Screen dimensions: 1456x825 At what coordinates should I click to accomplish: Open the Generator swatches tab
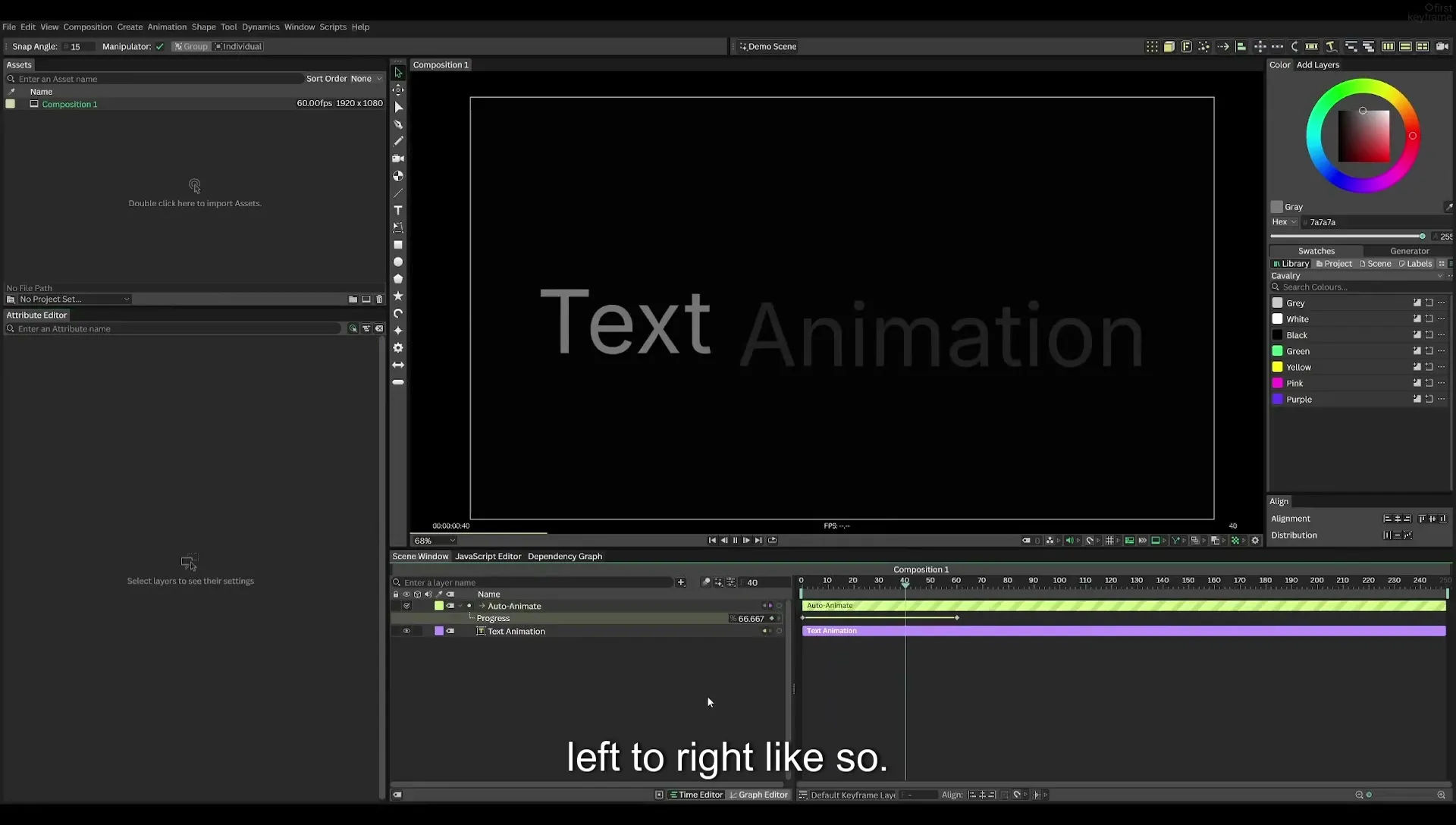pyautogui.click(x=1409, y=251)
